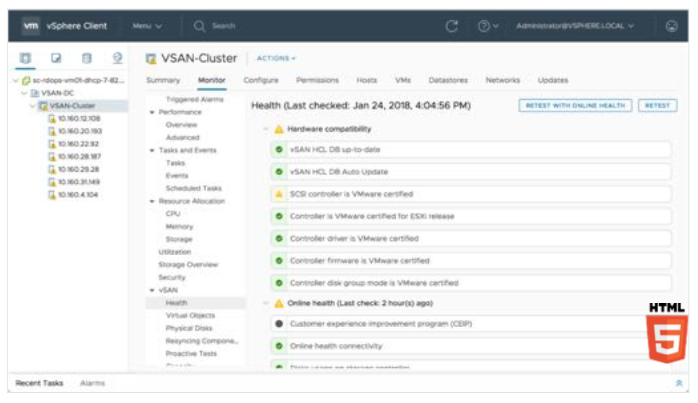This screenshot has width=698, height=403.
Task: Click the magnifier search icon
Action: coord(199,26)
